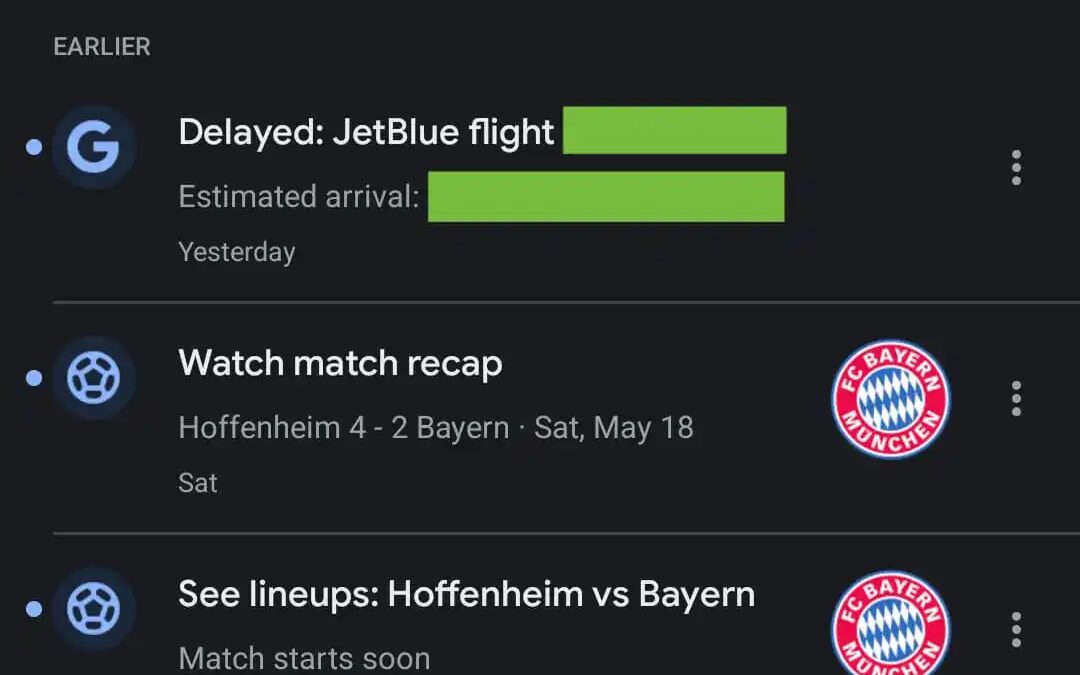
Task: Tap the unread dot beside Watch match recap
Action: pyautogui.click(x=34, y=379)
